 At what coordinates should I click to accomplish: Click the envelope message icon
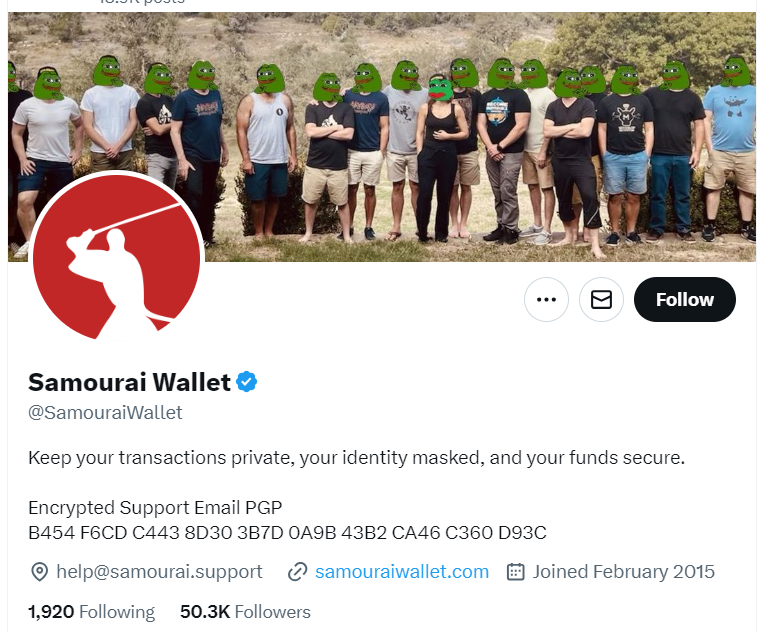(601, 299)
